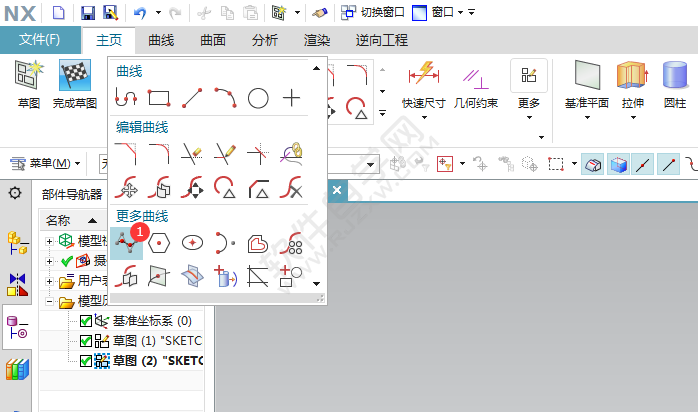698x412 pixels.
Task: Open Geometric Constraints (几何约束) tool
Action: point(476,85)
